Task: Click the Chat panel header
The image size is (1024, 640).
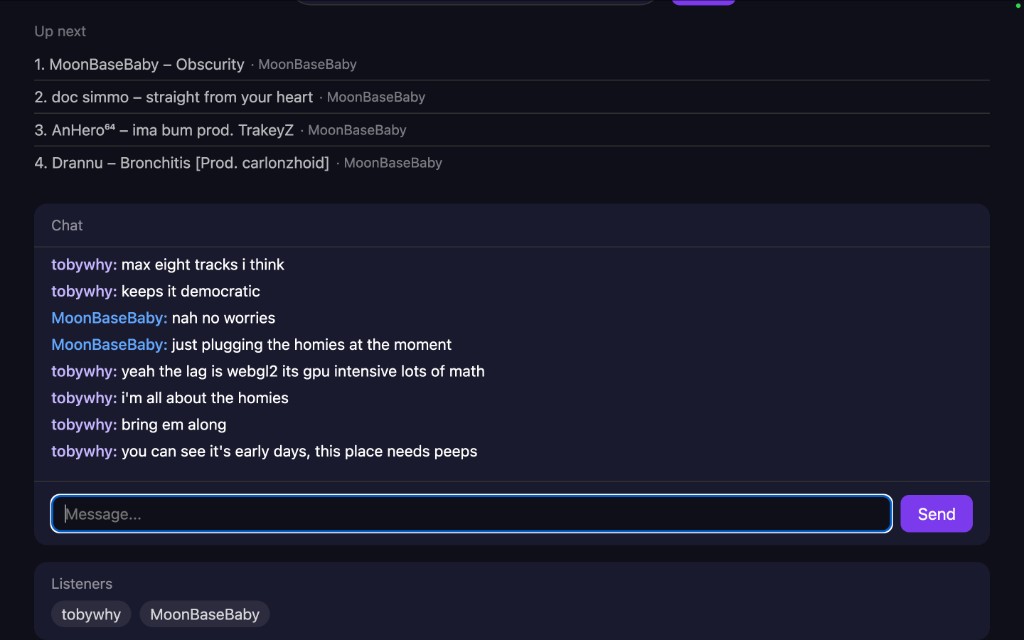Action: click(x=67, y=225)
